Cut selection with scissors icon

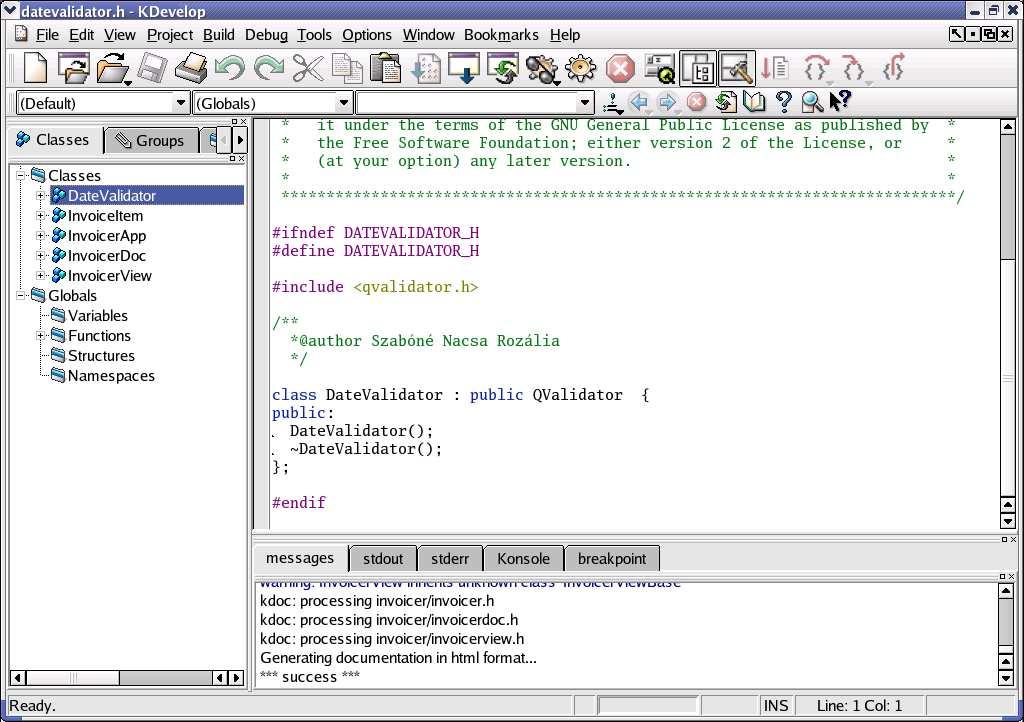(x=308, y=68)
